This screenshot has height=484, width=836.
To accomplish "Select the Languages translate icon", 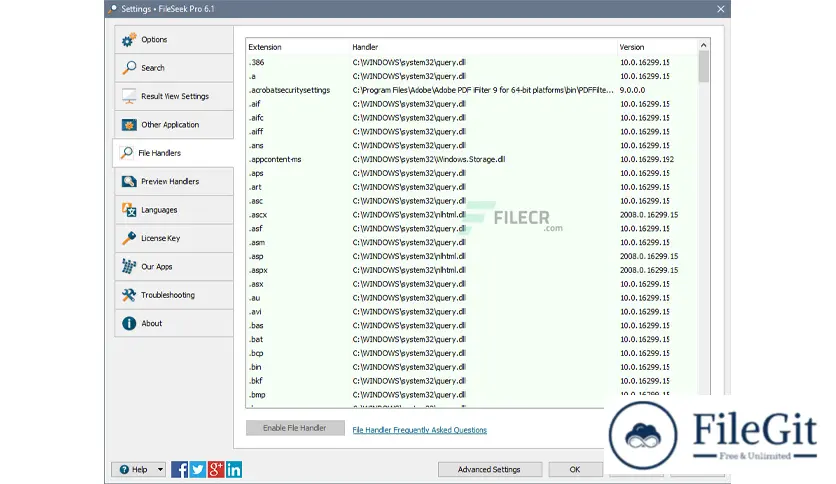I will coord(128,210).
